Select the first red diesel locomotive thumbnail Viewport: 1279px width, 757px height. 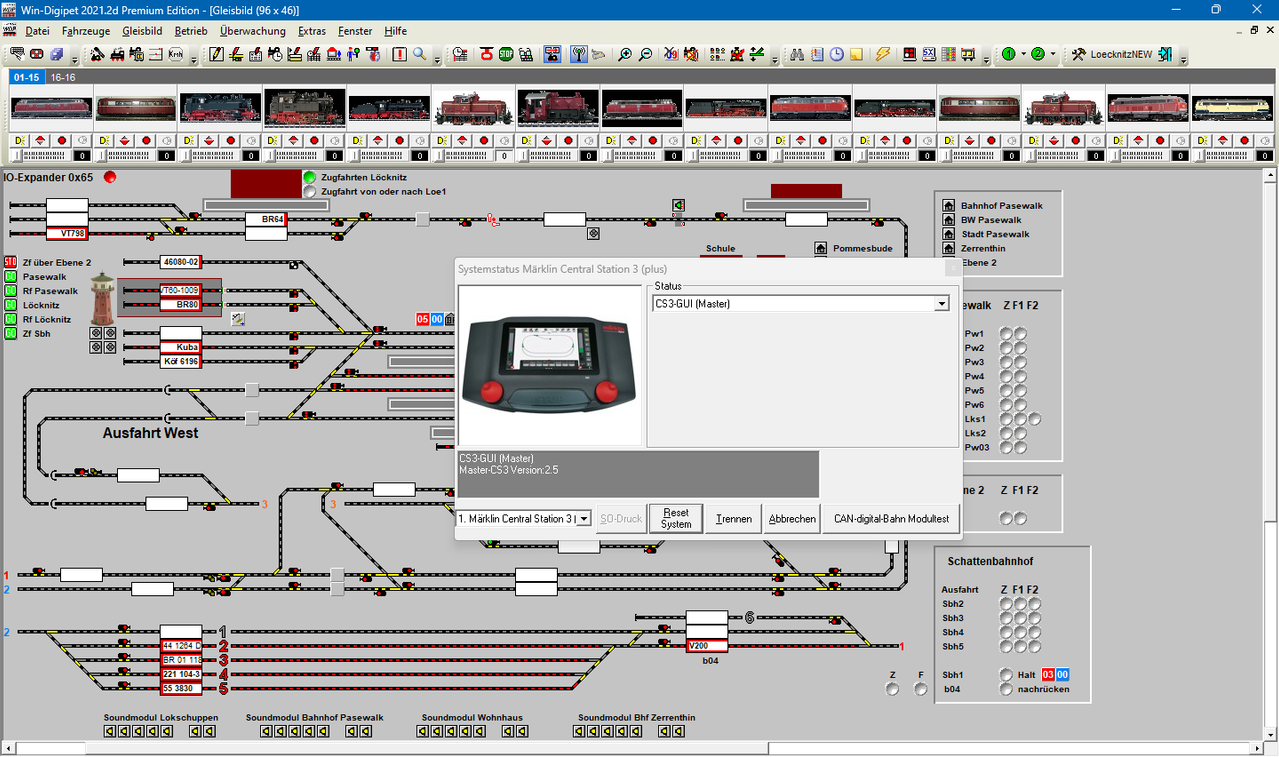[51, 107]
